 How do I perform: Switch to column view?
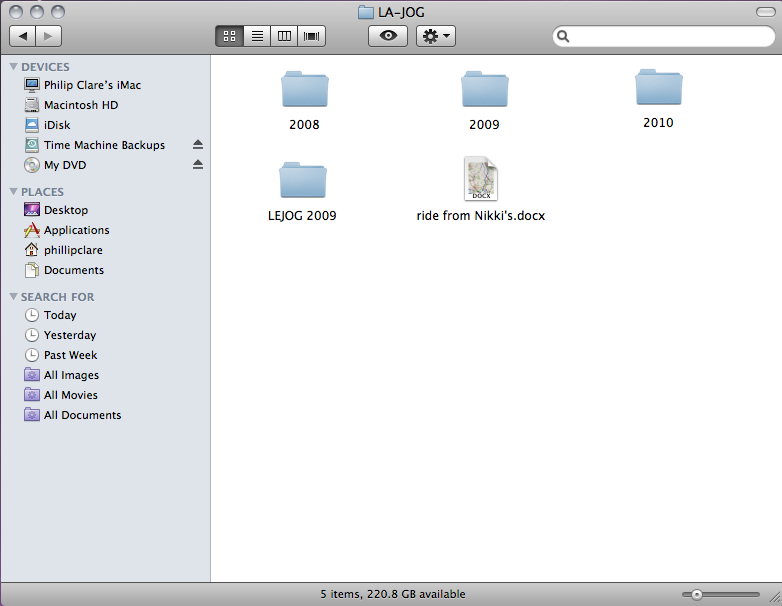coord(284,36)
